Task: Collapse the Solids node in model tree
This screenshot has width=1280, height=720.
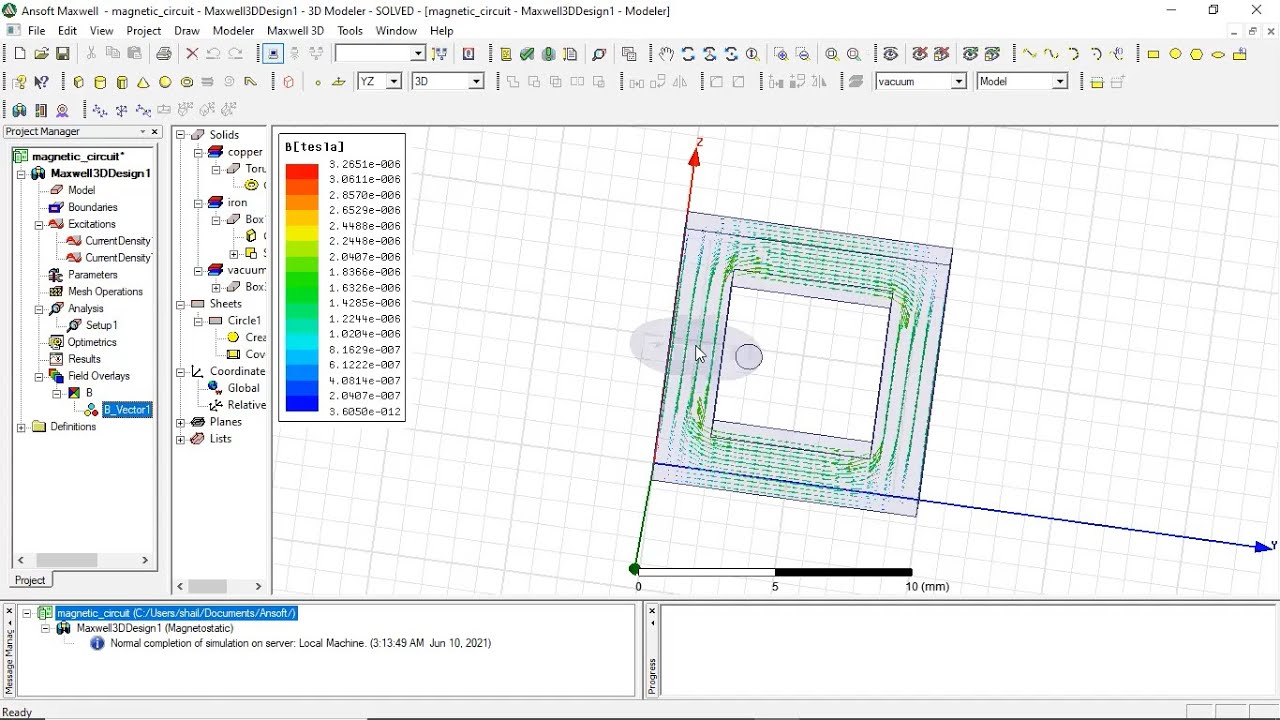Action: tap(181, 135)
